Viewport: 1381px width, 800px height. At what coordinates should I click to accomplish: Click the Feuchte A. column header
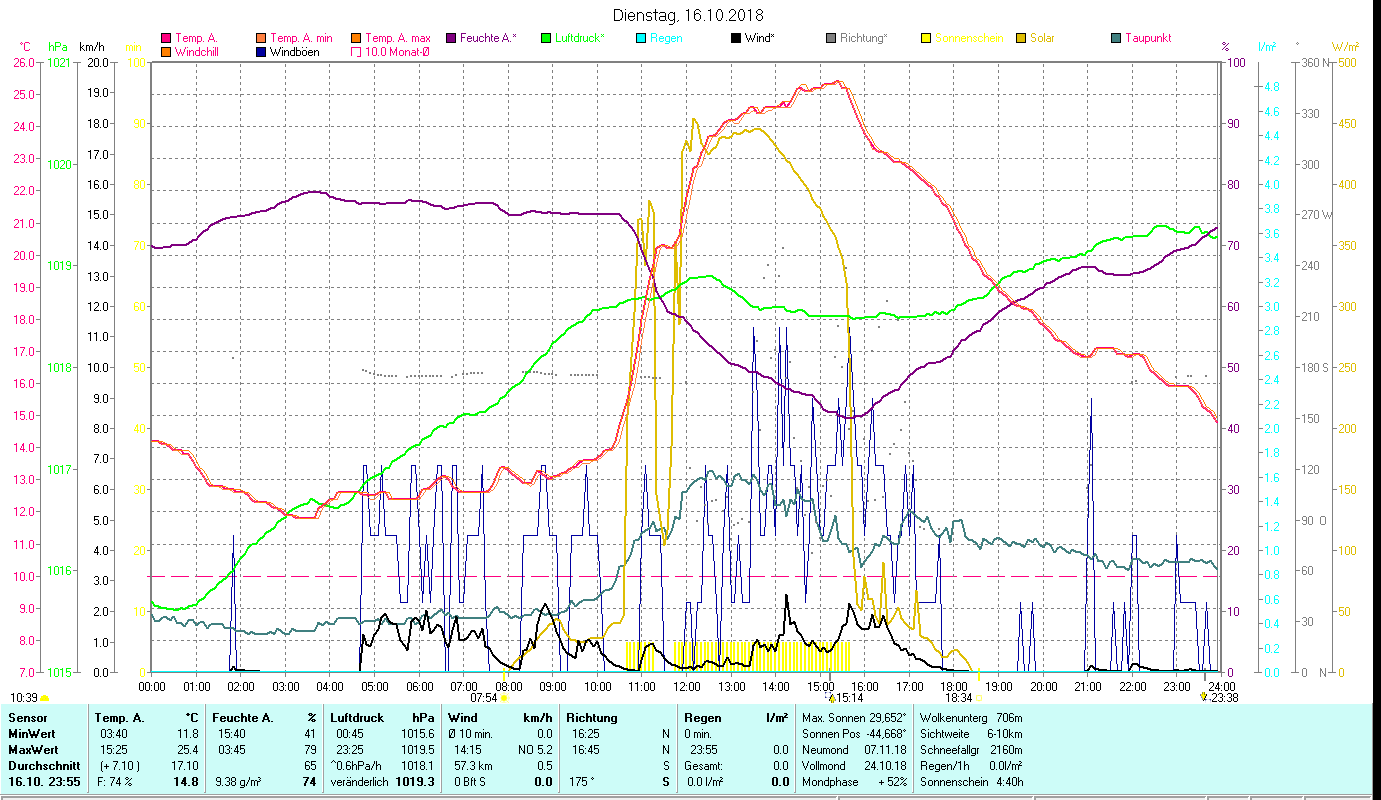point(241,717)
